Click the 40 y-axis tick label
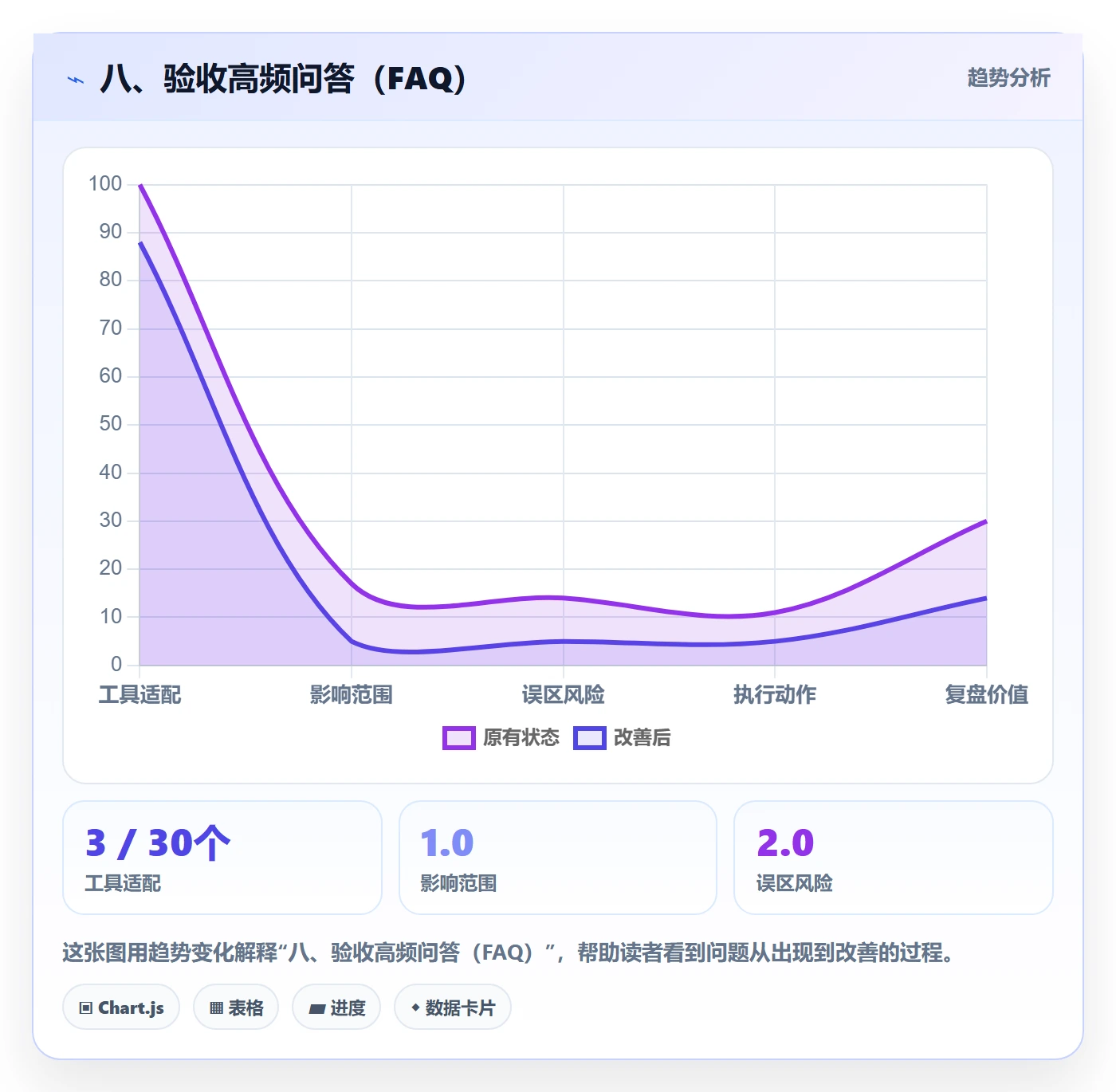This screenshot has height=1092, width=1116. pyautogui.click(x=111, y=472)
